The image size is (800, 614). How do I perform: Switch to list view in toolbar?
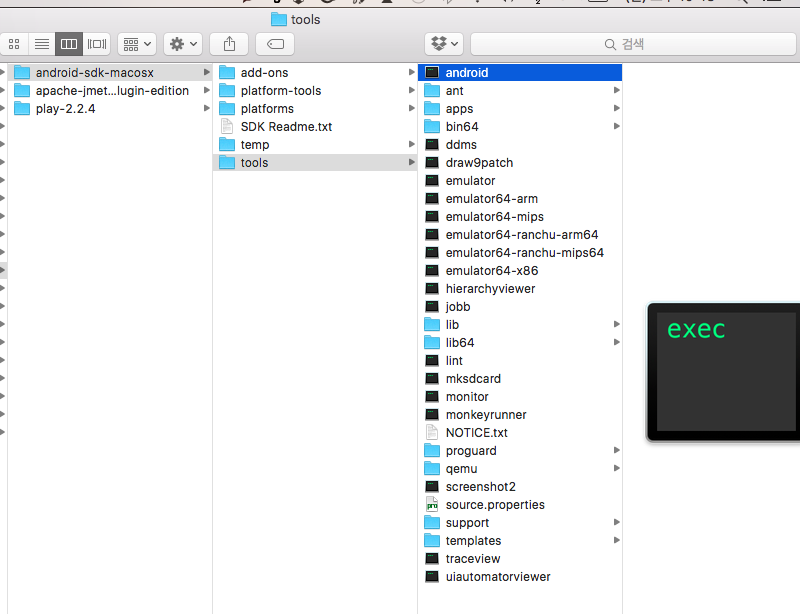(42, 44)
